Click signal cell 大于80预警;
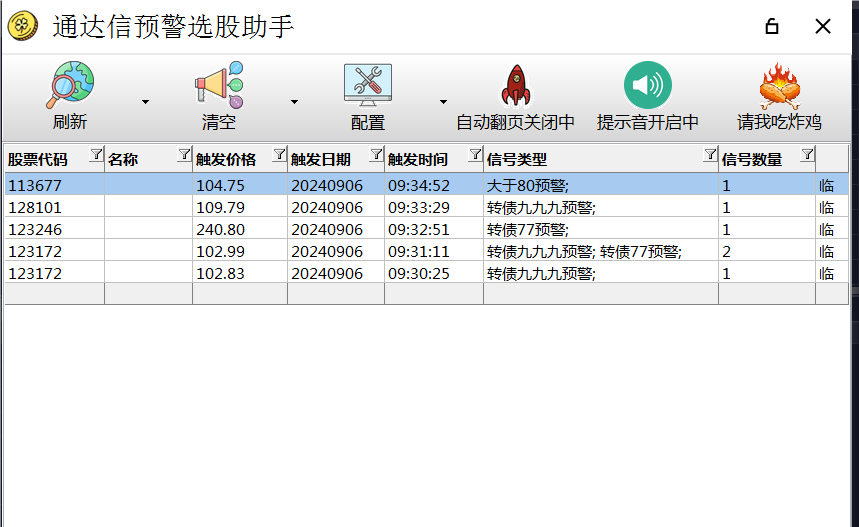The image size is (859, 527). tap(601, 185)
